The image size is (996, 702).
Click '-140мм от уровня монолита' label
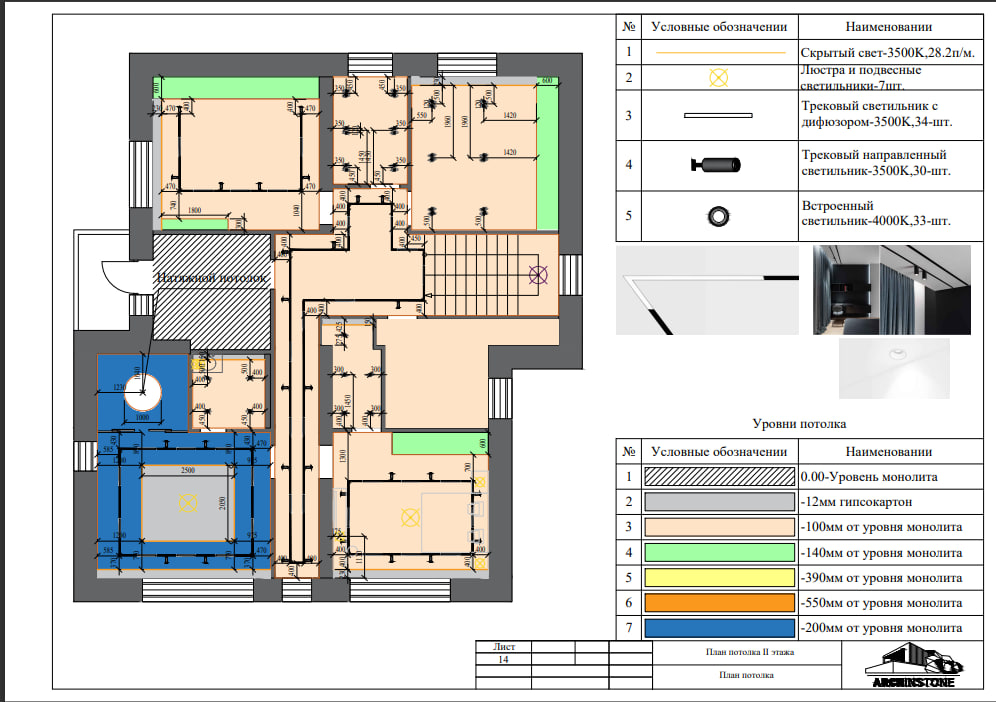pyautogui.click(x=881, y=553)
